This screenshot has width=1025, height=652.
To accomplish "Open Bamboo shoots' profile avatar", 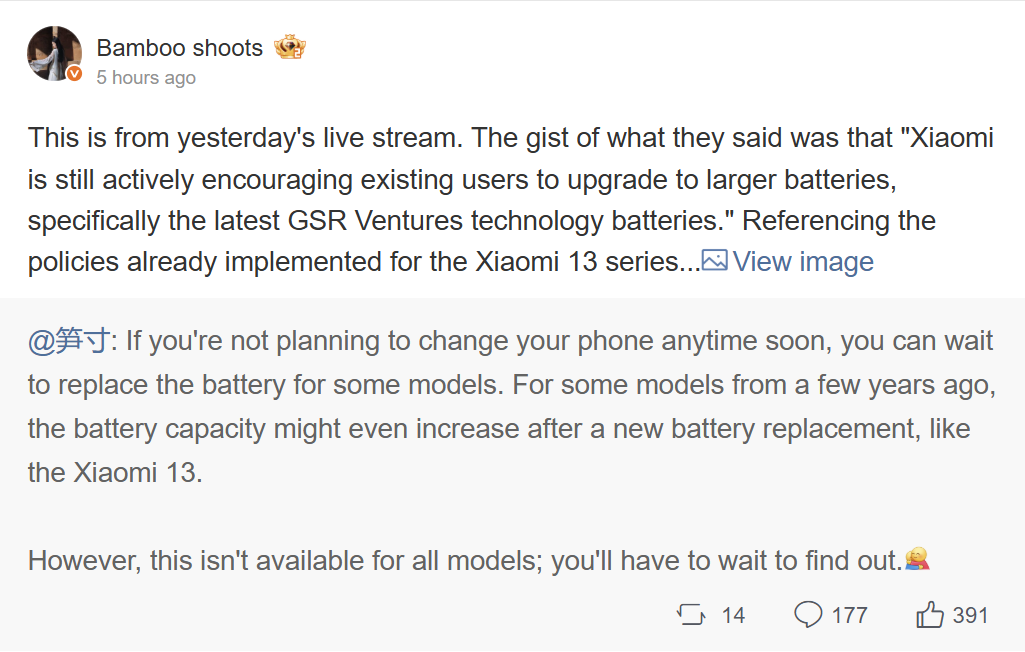I will pos(54,54).
